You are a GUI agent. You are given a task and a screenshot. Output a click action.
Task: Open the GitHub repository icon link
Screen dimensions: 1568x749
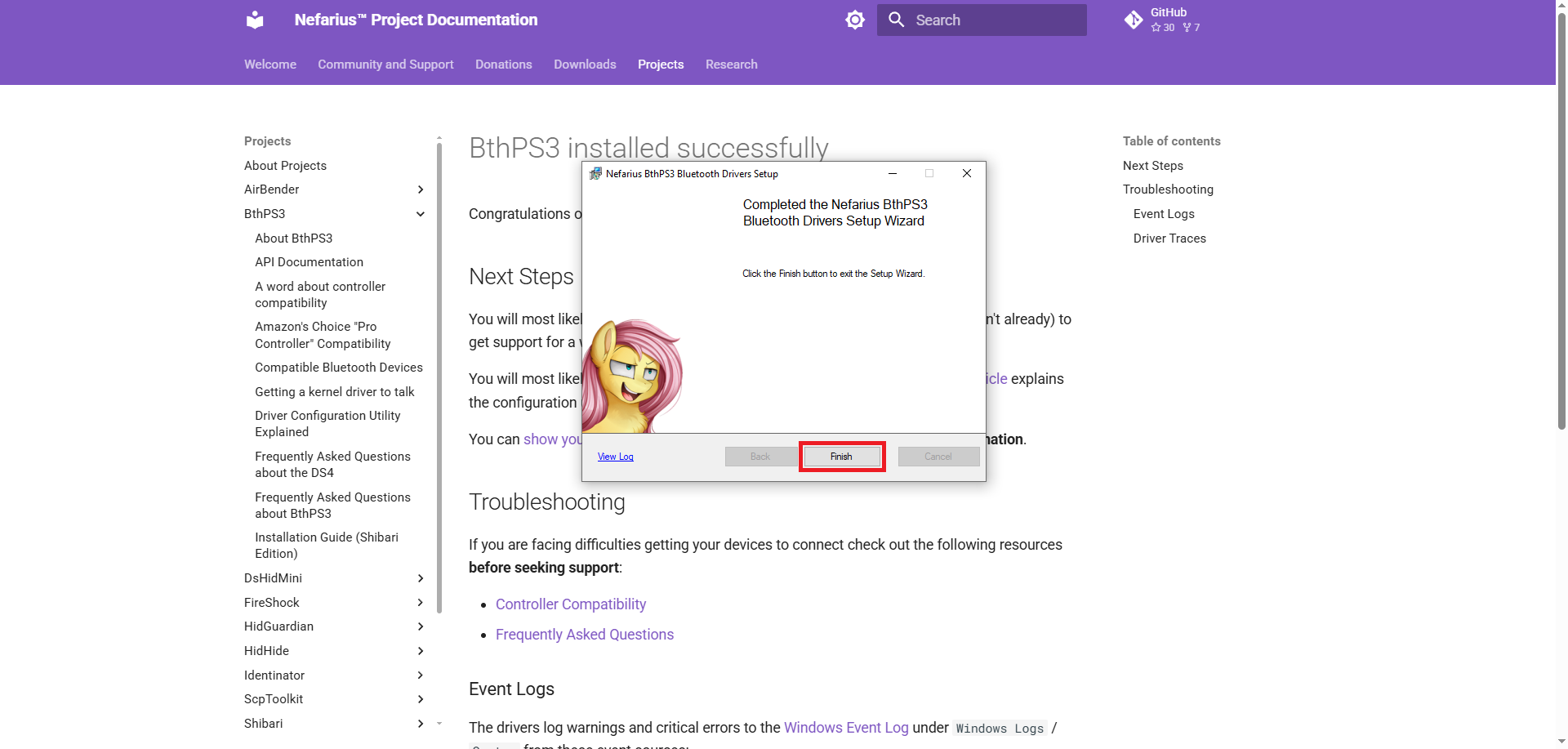(x=1133, y=20)
